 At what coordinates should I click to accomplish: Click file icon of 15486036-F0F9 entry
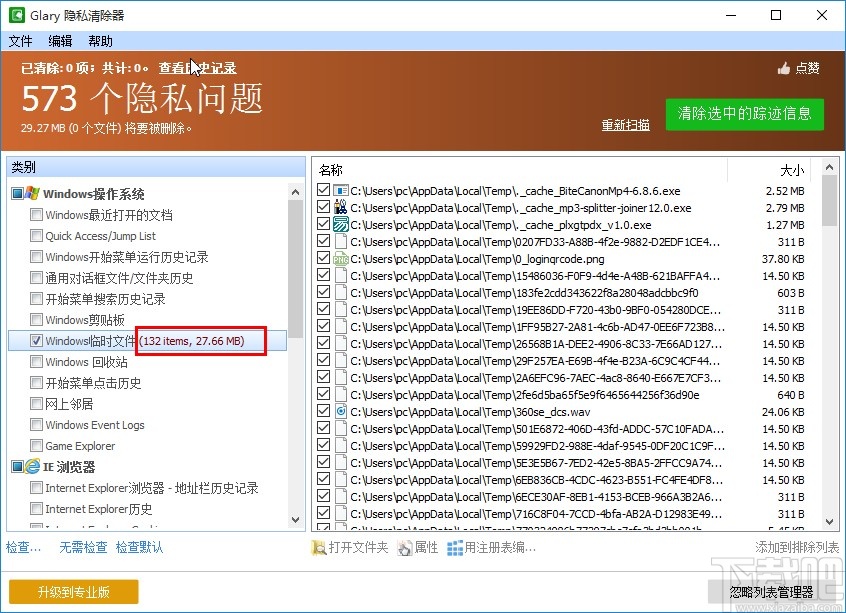pos(340,275)
